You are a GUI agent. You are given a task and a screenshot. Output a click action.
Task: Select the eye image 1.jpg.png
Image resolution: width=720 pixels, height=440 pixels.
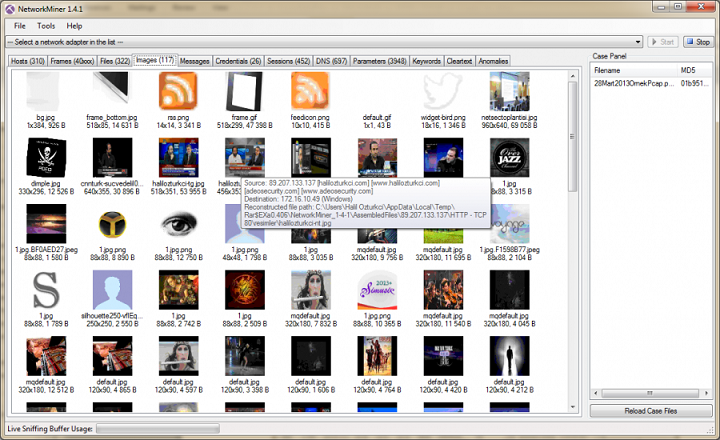(x=178, y=224)
